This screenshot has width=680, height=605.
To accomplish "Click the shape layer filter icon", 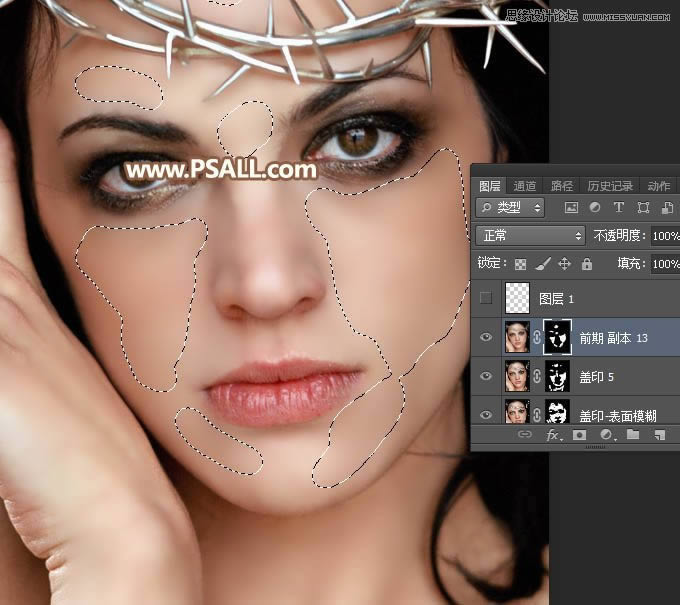I will (642, 208).
